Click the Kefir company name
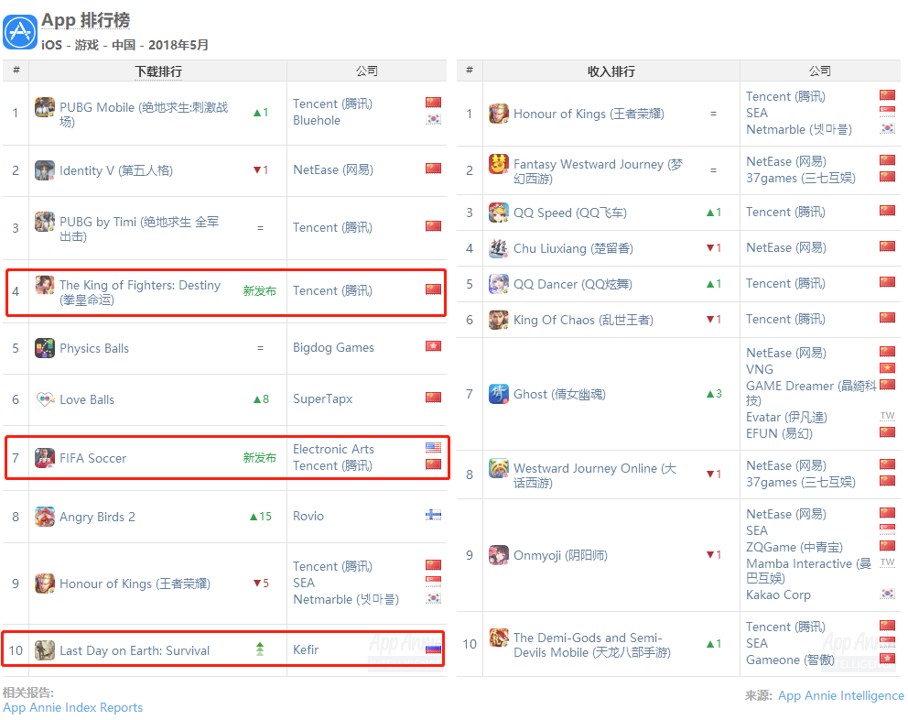 tap(306, 650)
